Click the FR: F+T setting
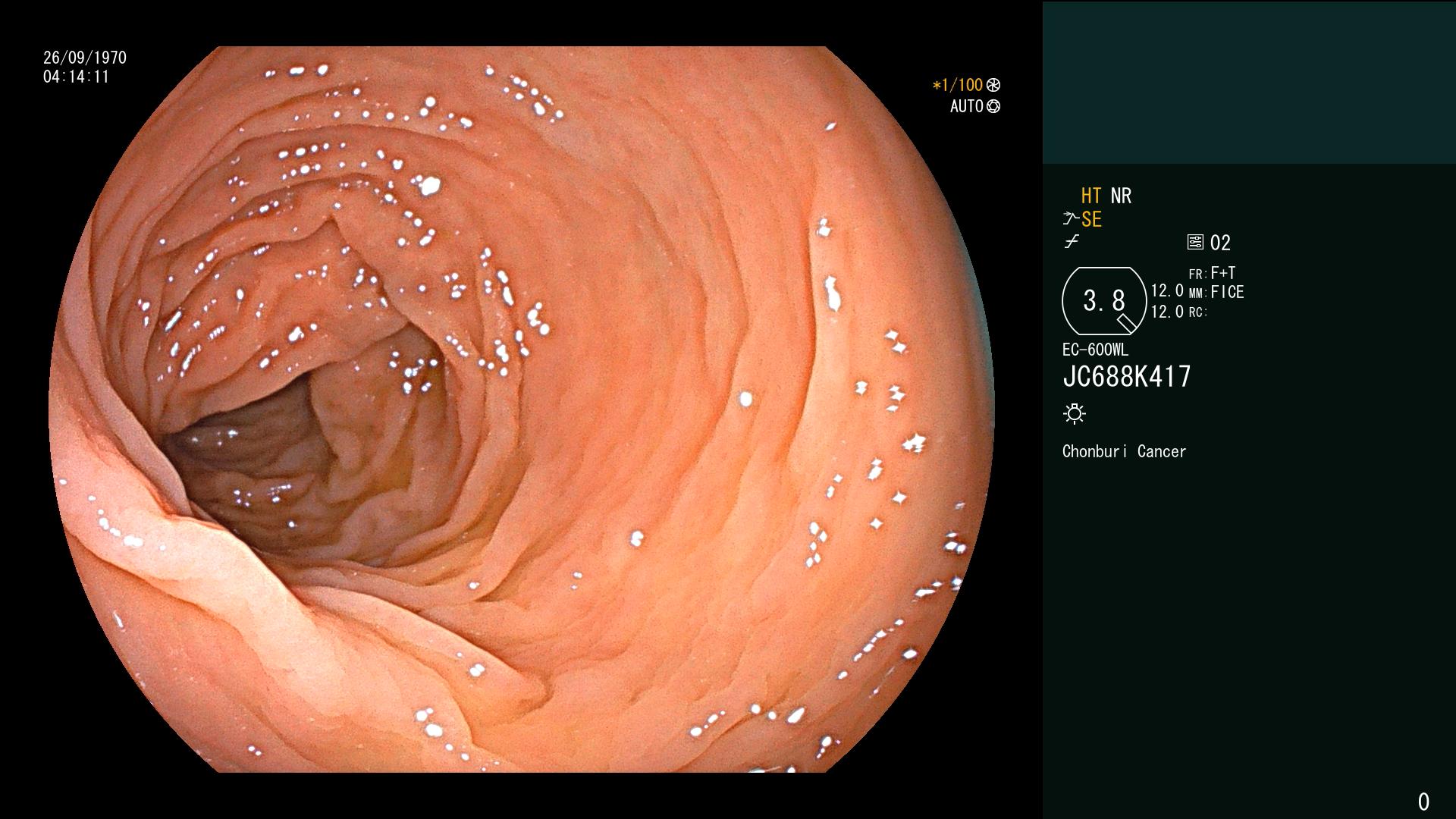 point(1212,273)
